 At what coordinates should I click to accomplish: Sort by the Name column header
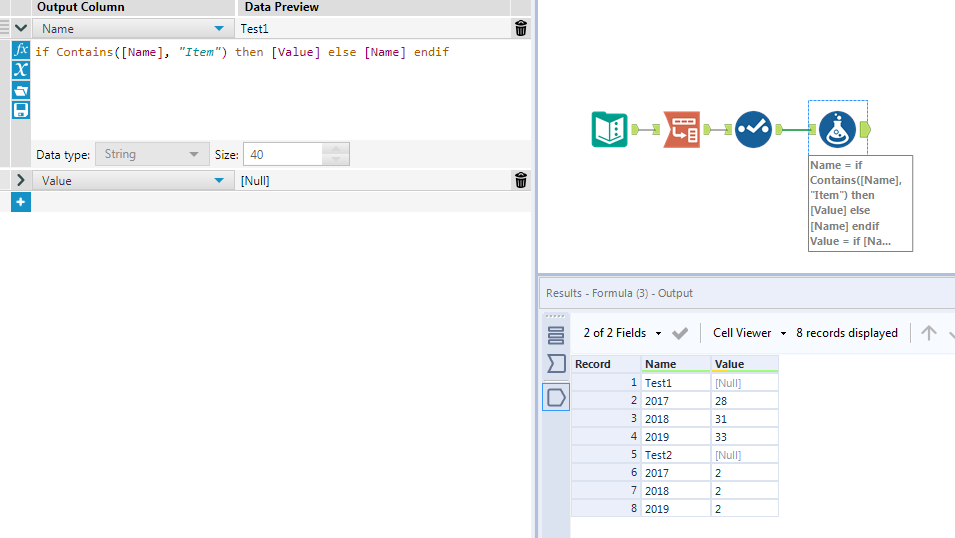click(x=675, y=364)
